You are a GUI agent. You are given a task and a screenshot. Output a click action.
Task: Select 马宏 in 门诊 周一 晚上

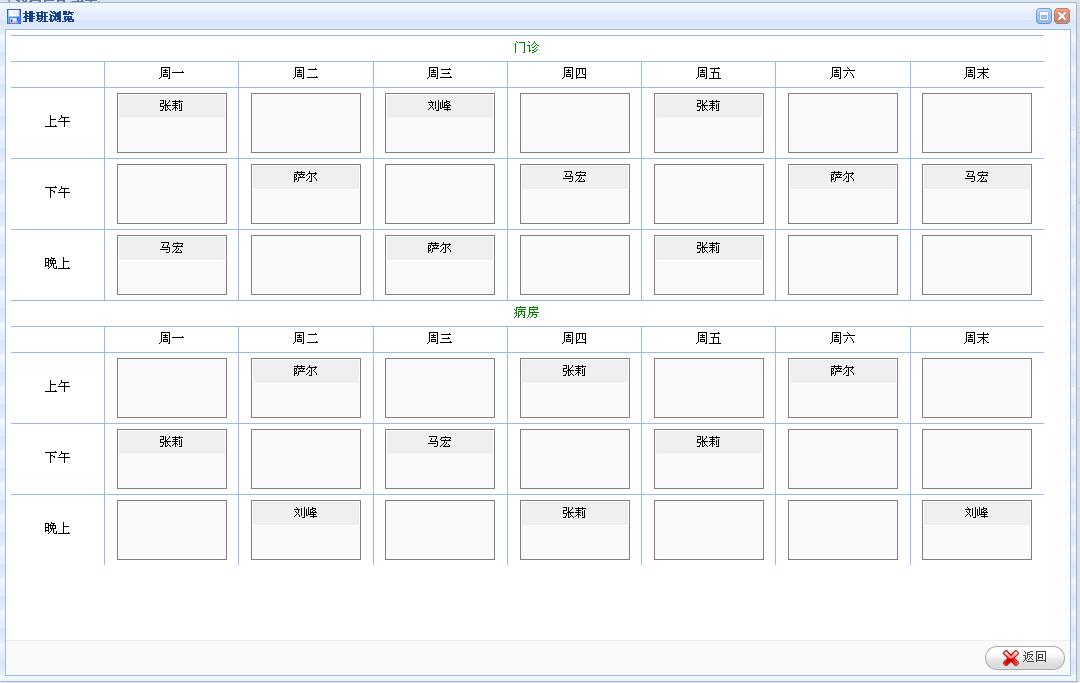172,247
